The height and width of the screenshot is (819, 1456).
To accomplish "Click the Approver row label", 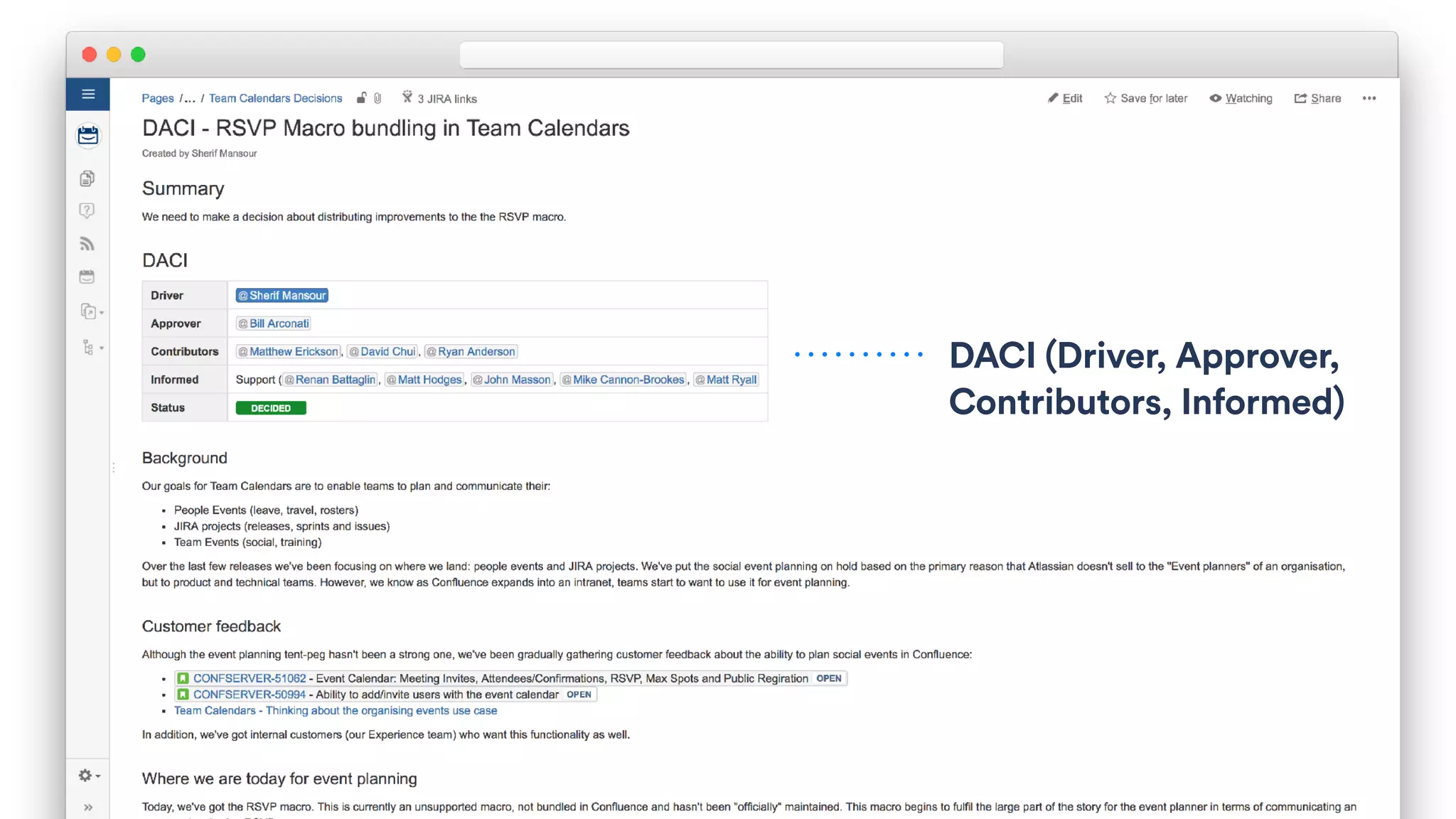I will pos(176,323).
